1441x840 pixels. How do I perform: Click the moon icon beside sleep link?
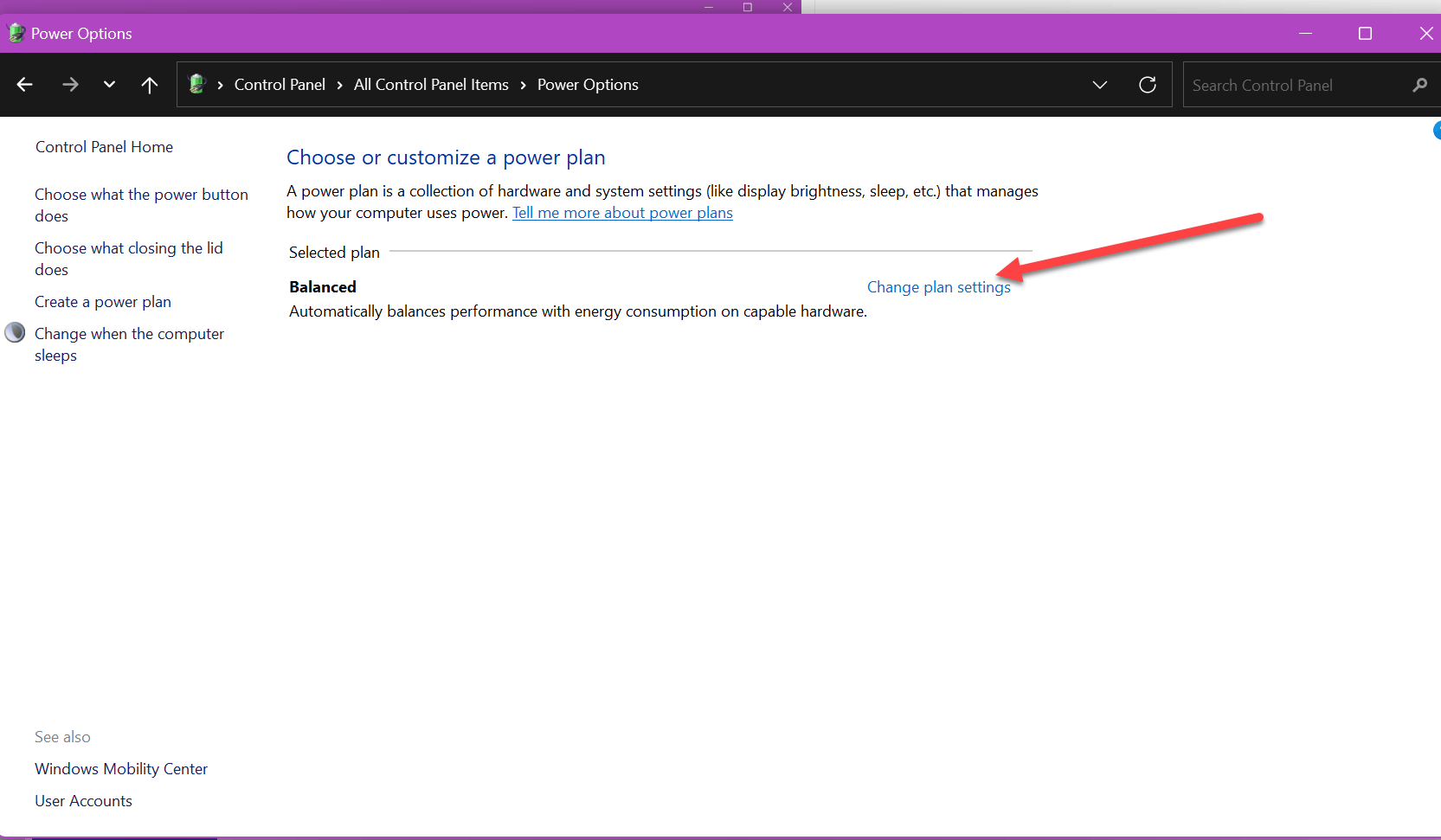[x=16, y=332]
